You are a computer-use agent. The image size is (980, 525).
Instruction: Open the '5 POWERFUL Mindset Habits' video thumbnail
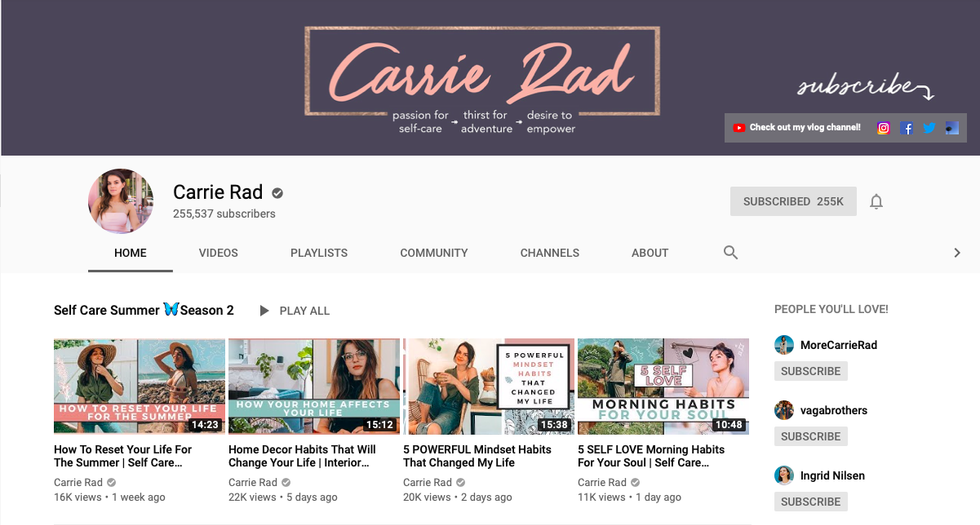point(489,386)
